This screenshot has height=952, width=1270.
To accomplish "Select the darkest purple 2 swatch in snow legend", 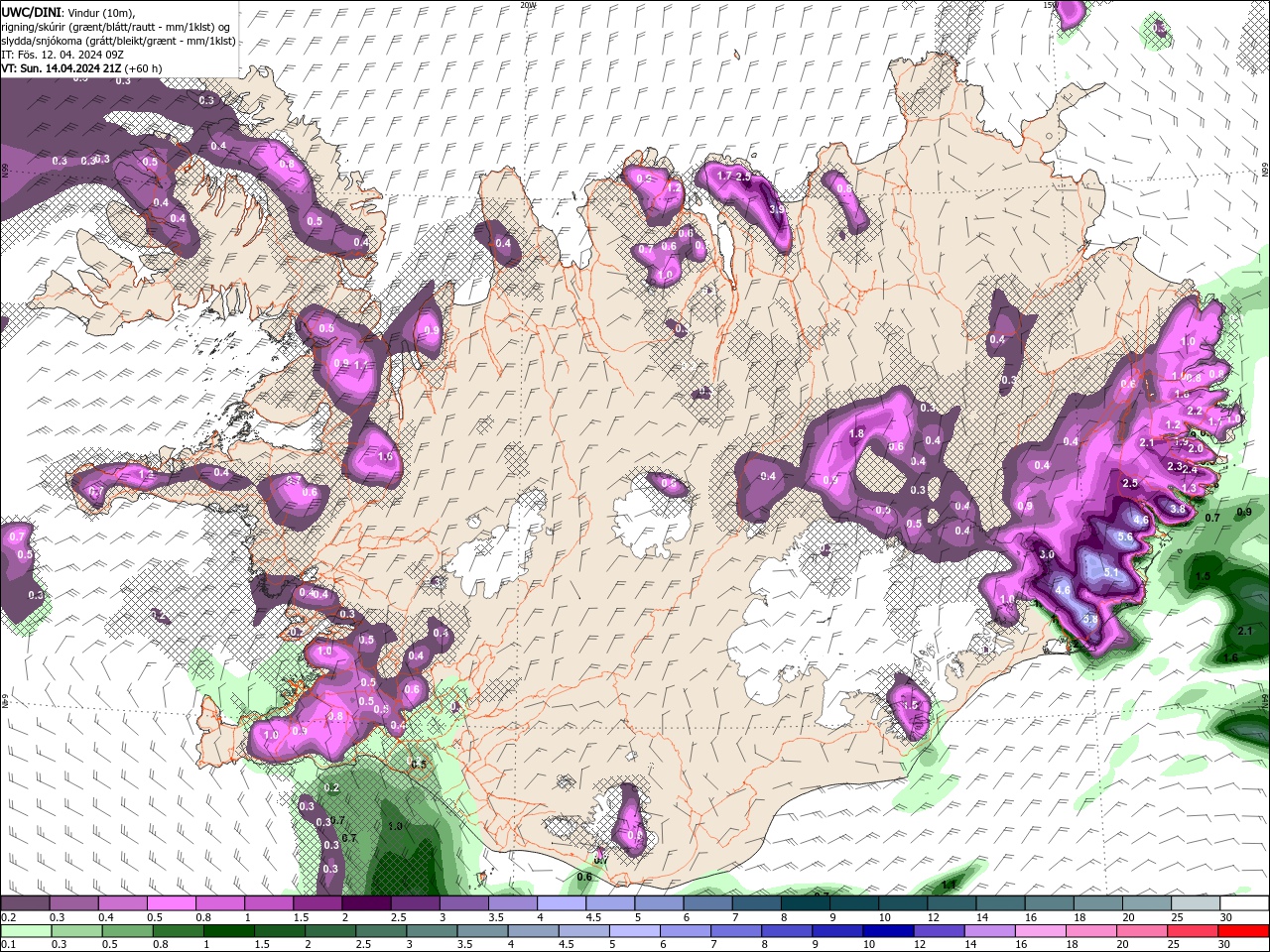I will click(366, 903).
